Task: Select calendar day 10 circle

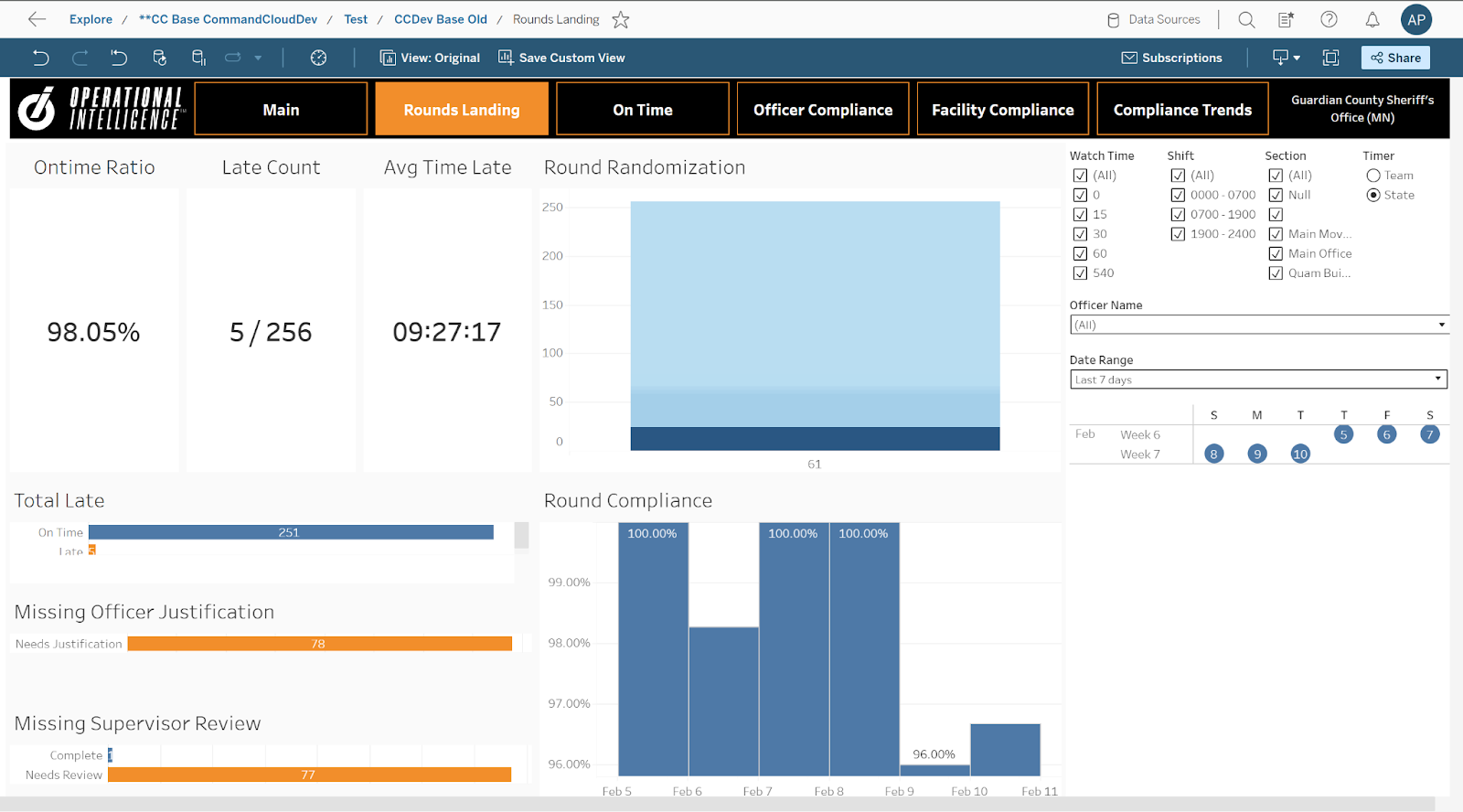Action: click(x=1300, y=454)
